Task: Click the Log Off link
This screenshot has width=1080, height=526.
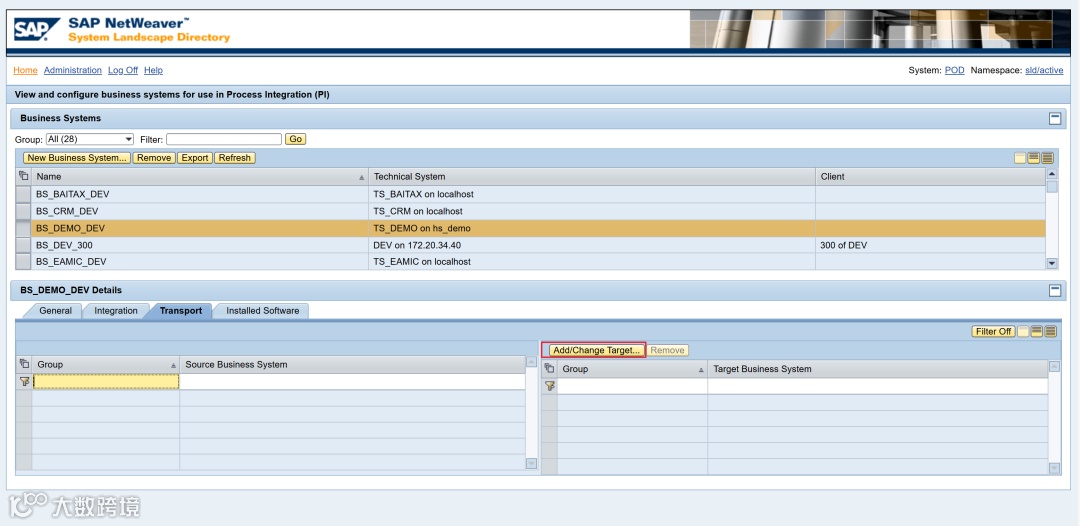Action: click(x=123, y=70)
